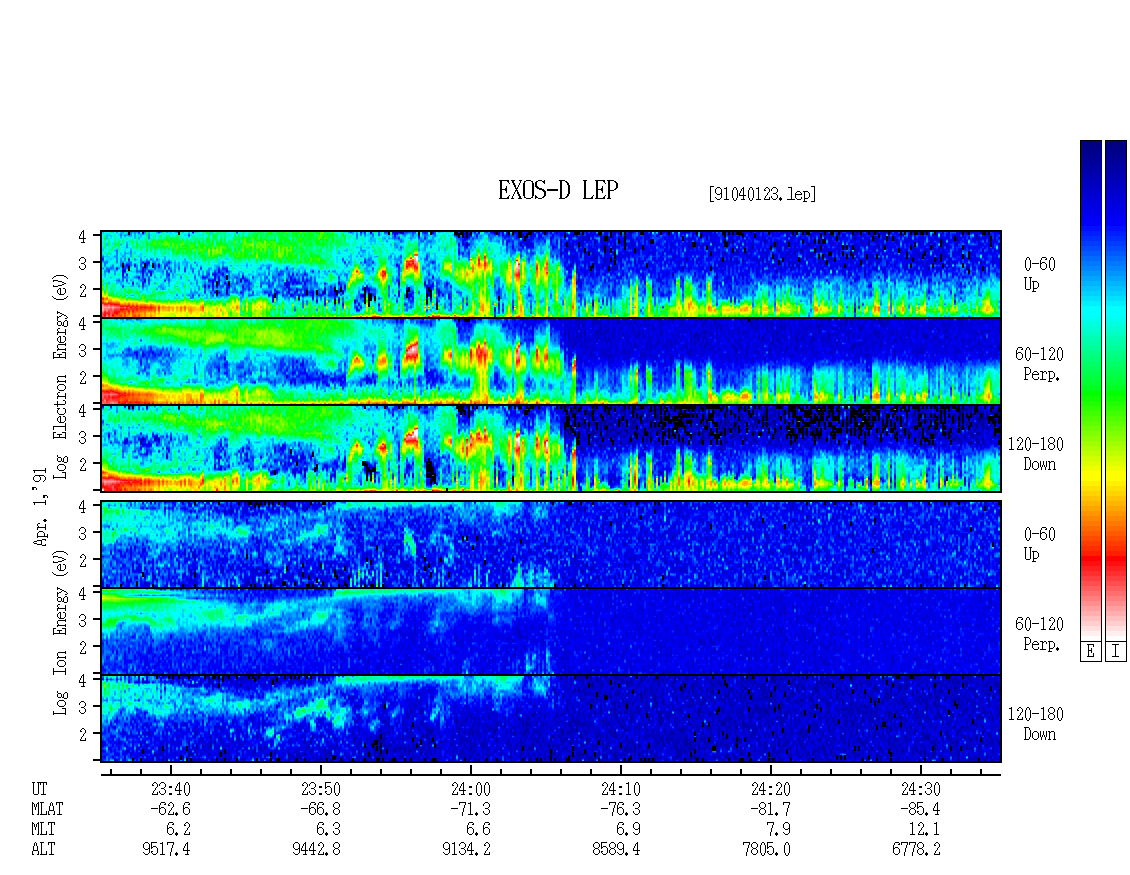Click the ALT value 9134.2

[466, 849]
